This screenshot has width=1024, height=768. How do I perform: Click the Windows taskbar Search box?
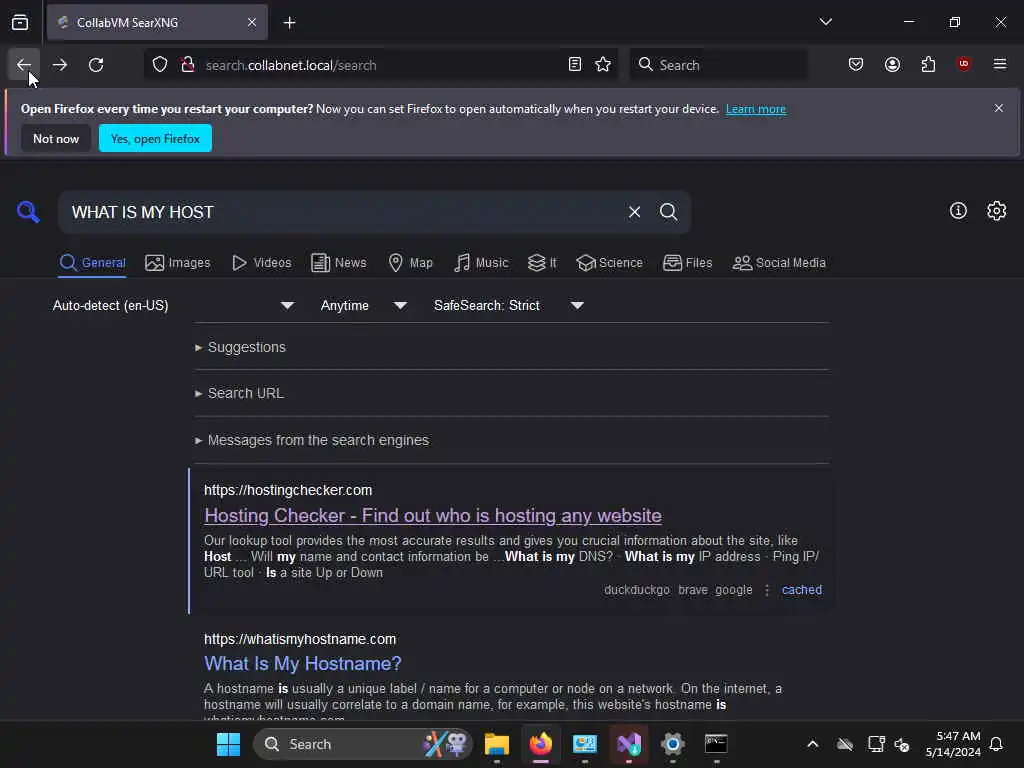pos(362,744)
